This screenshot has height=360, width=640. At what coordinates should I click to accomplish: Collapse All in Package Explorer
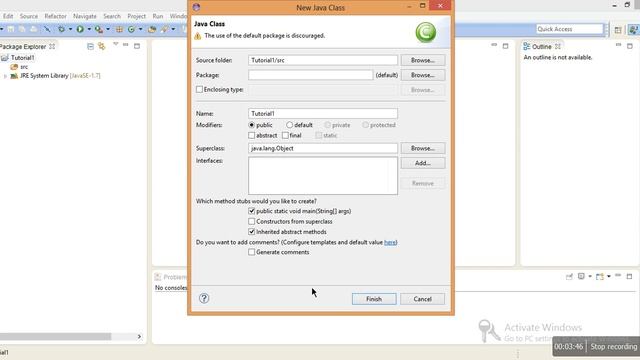[x=90, y=46]
